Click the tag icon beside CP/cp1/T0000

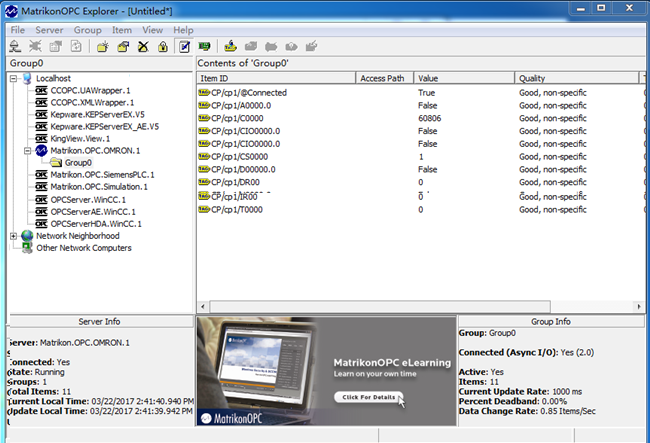204,209
